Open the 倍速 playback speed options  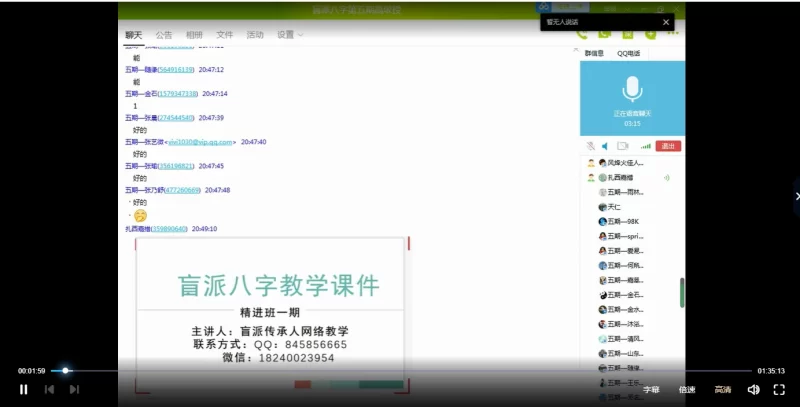(687, 389)
